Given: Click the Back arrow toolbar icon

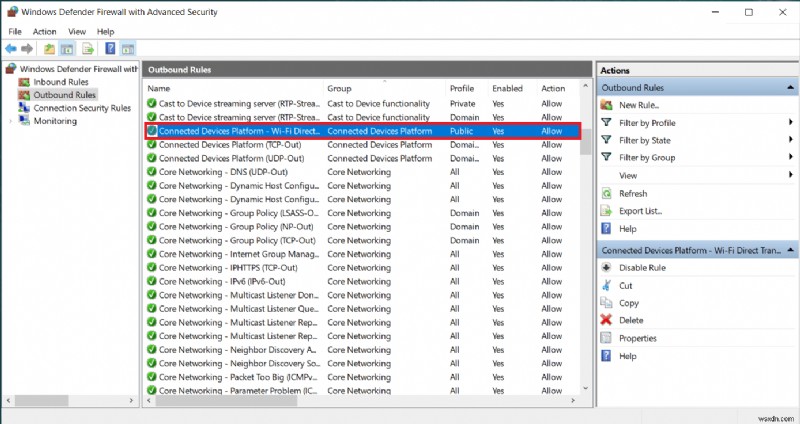Looking at the screenshot, I should [11, 48].
